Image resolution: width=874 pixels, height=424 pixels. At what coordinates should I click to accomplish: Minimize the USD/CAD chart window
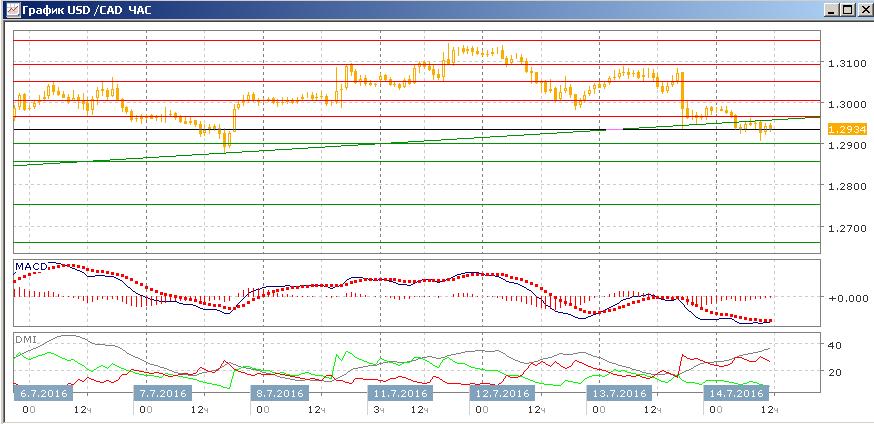[832, 10]
